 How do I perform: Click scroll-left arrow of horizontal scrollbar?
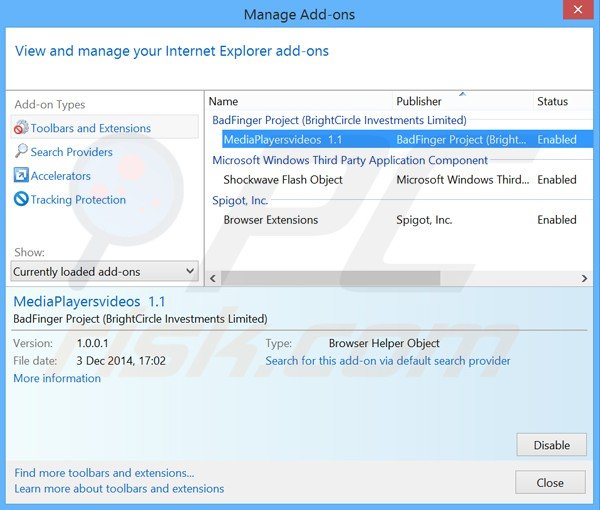pyautogui.click(x=213, y=279)
